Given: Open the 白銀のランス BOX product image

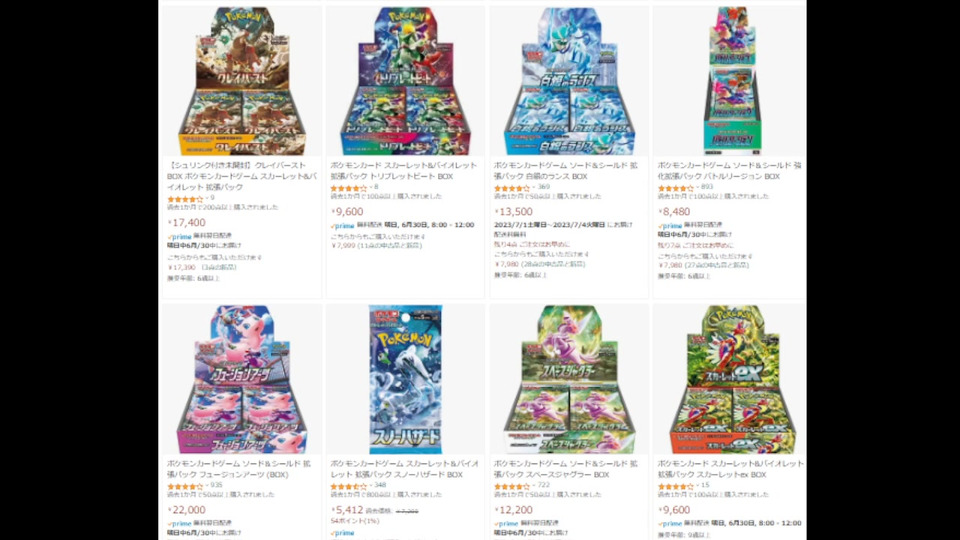Looking at the screenshot, I should (569, 81).
